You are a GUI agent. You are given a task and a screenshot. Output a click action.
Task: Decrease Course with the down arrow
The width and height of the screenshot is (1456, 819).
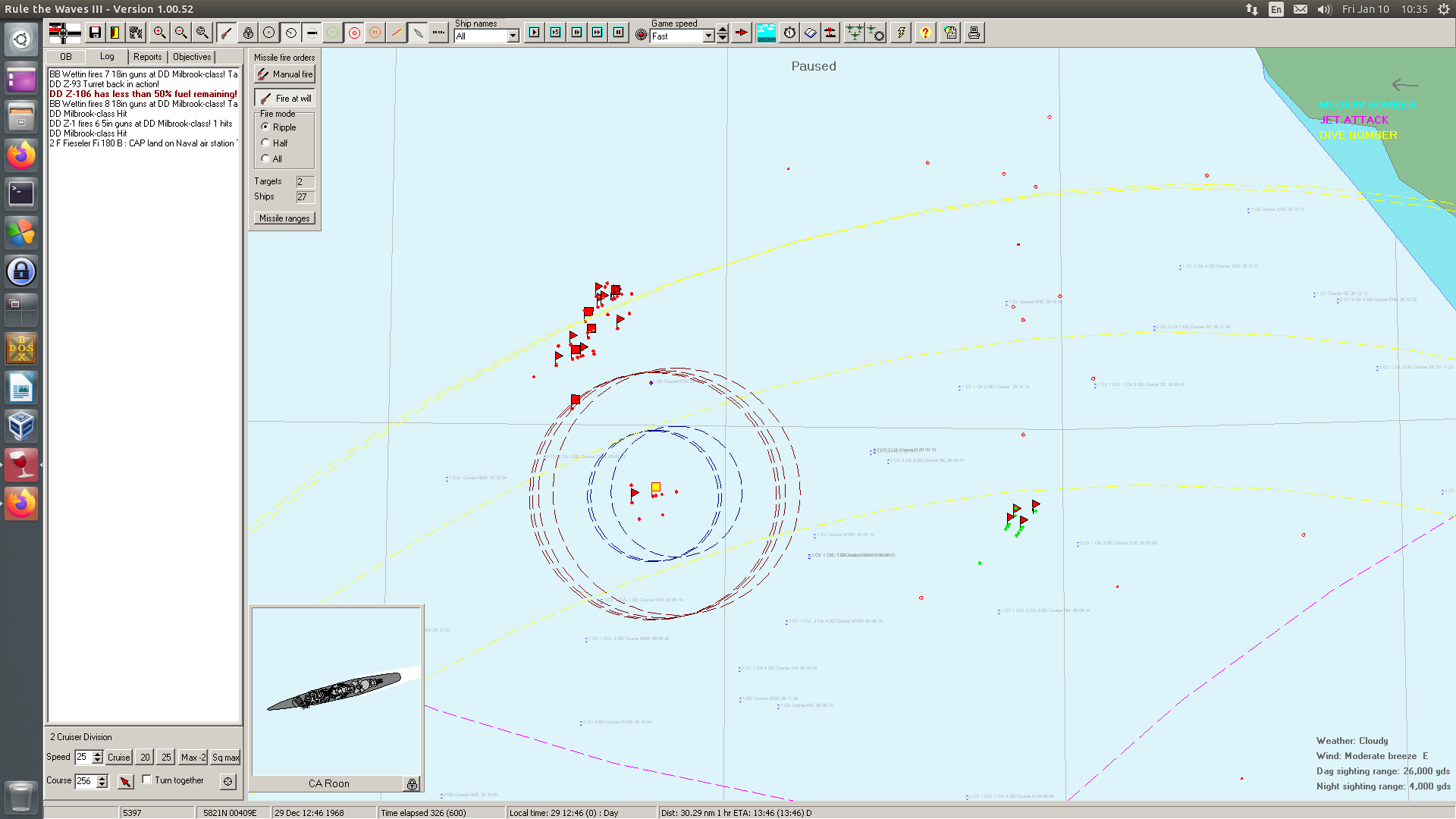click(102, 784)
